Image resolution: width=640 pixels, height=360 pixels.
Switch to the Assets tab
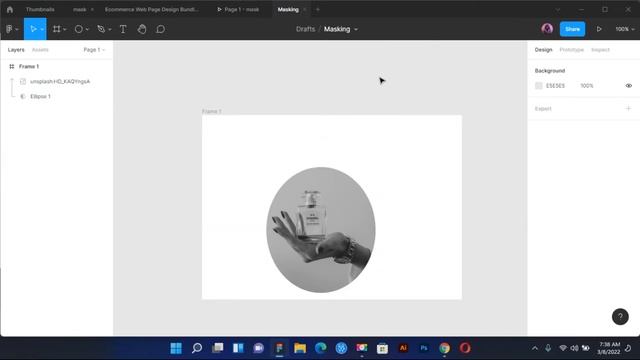coord(40,50)
